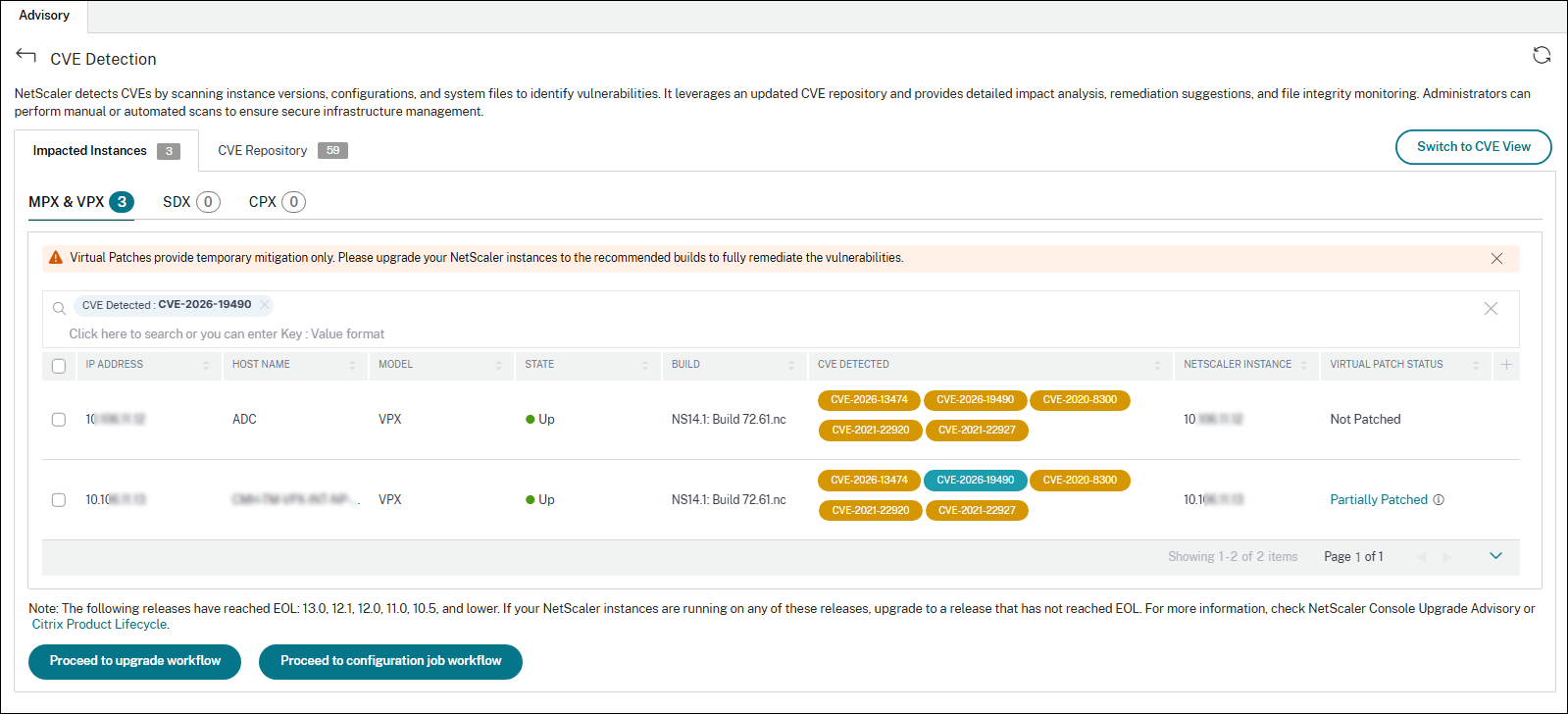Click Showing 1-2 of 2 items text

point(1233,556)
